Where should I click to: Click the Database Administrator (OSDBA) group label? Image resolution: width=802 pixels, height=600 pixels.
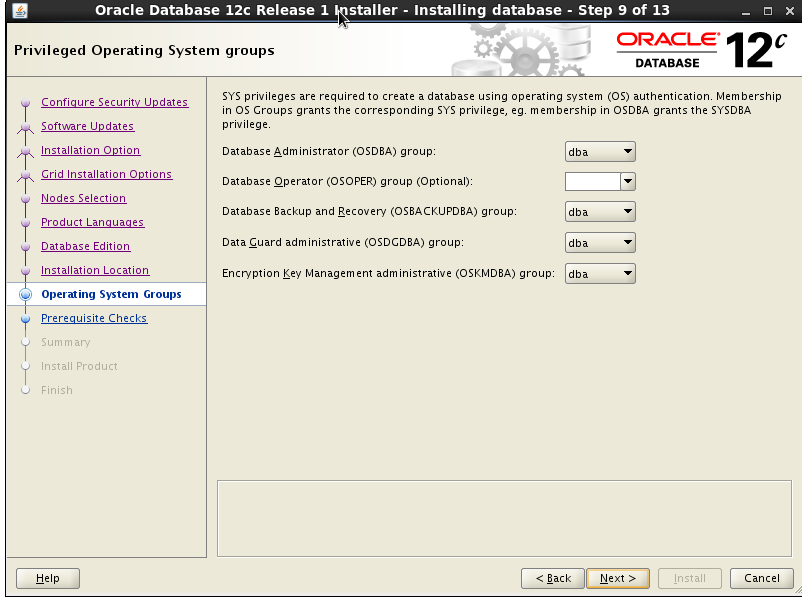(x=329, y=151)
